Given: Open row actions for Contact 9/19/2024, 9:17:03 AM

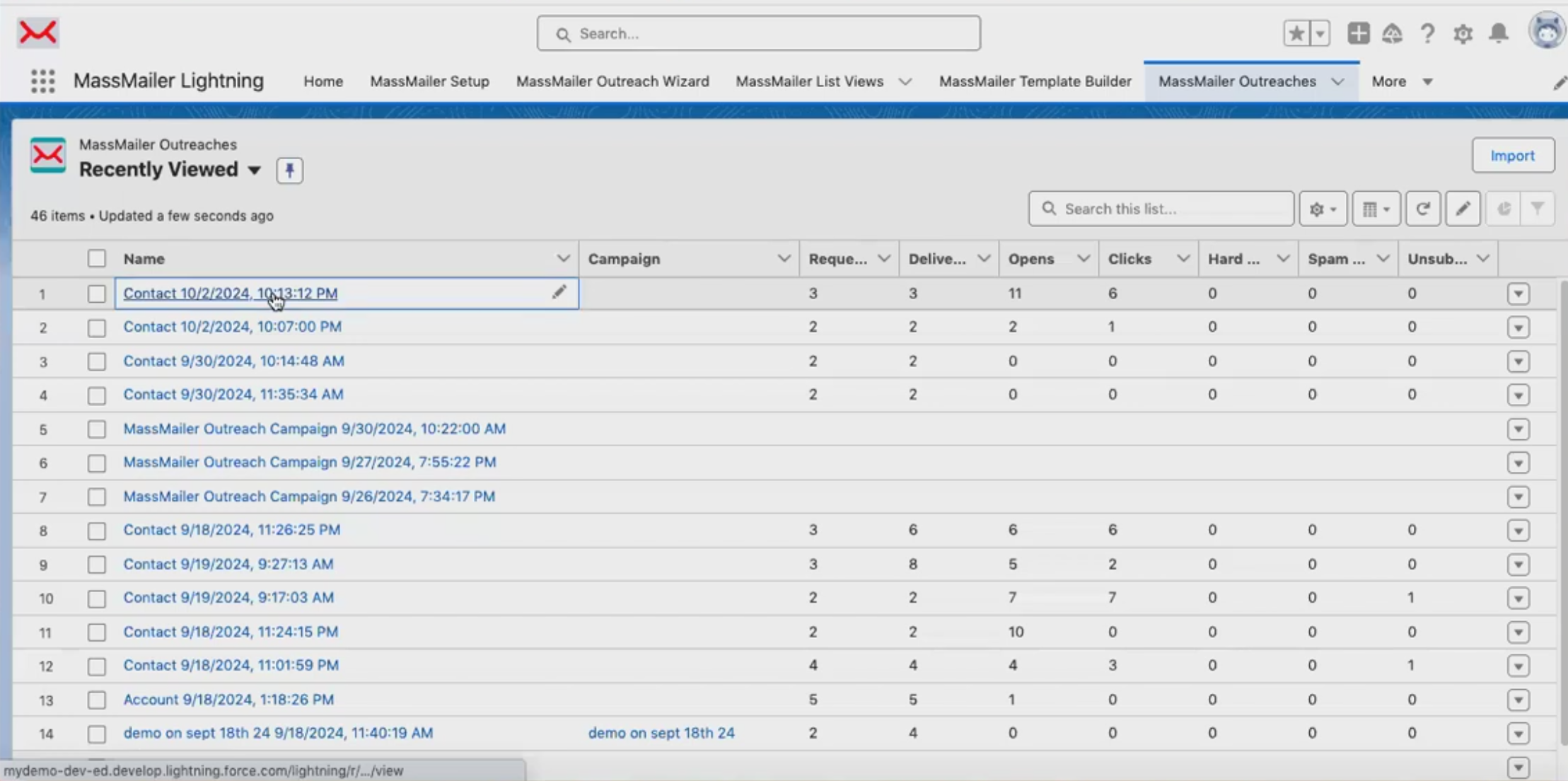Looking at the screenshot, I should (x=1518, y=598).
